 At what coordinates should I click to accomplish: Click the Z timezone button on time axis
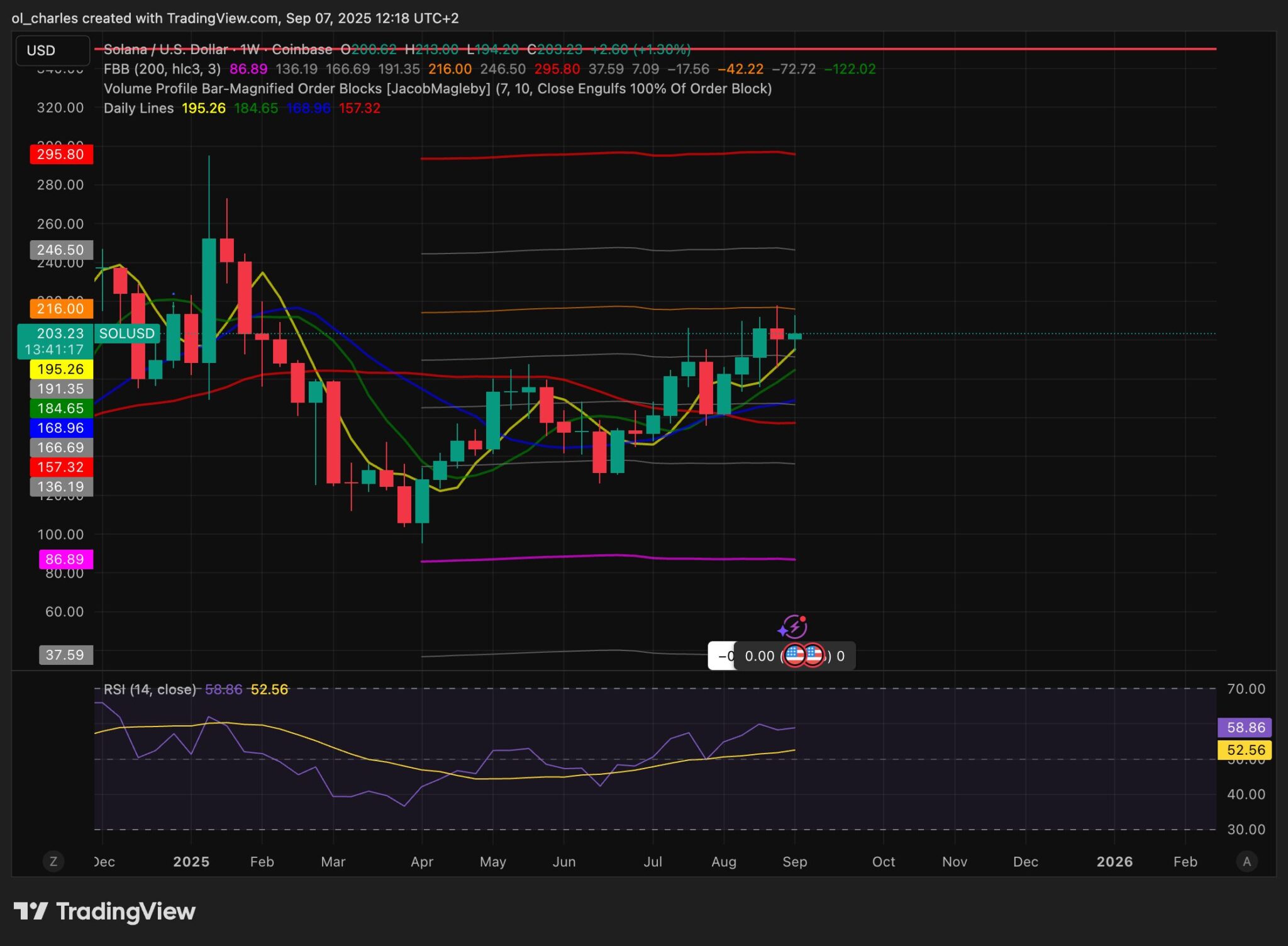click(x=53, y=862)
